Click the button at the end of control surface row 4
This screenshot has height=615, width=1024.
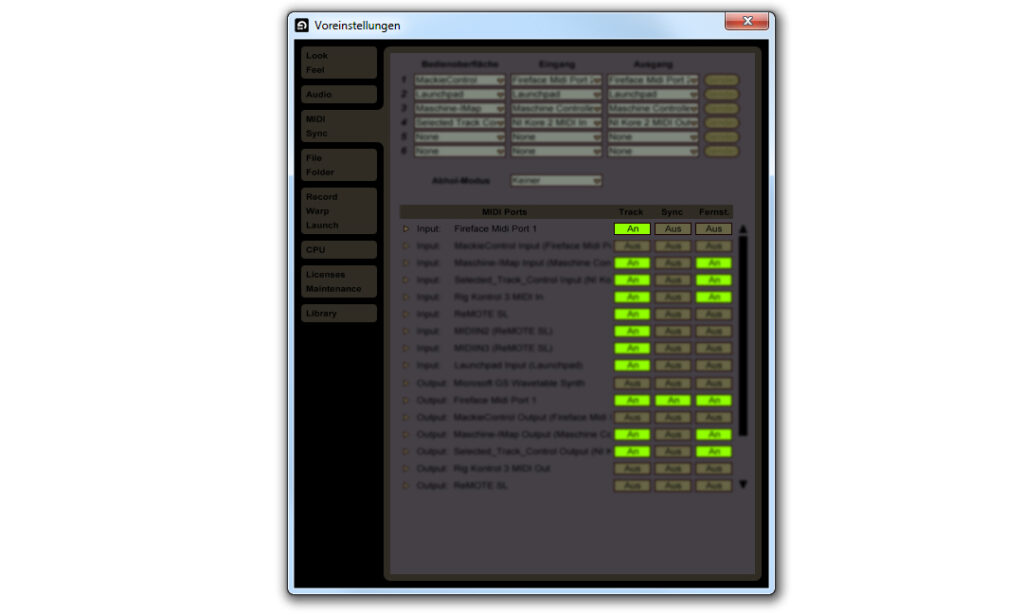click(722, 123)
